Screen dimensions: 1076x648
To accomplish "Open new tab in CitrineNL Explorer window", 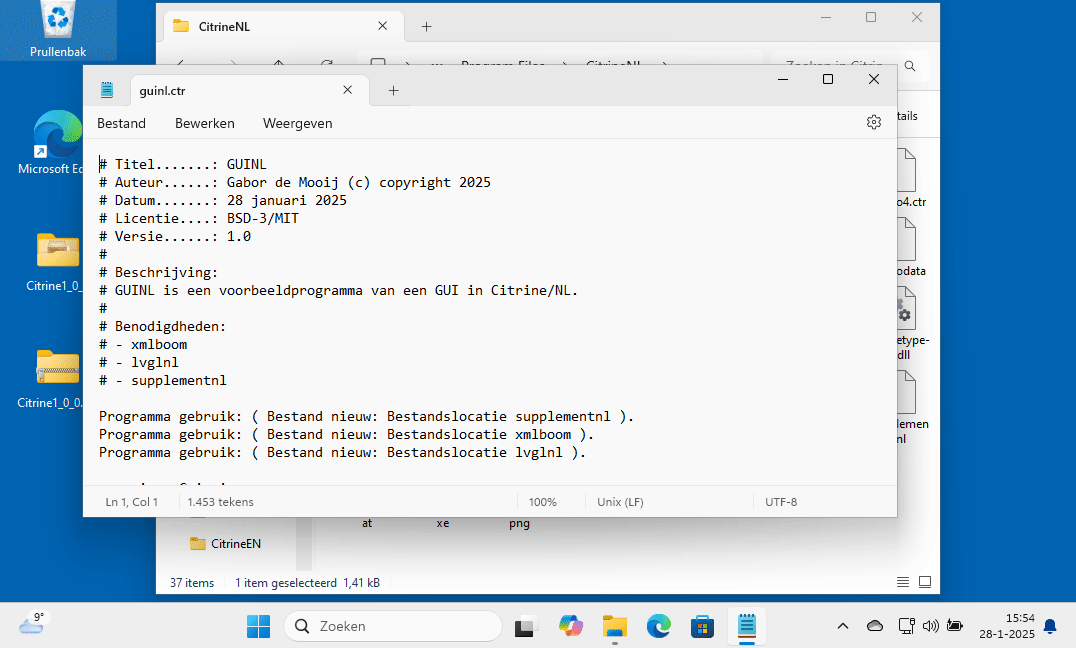I will click(426, 27).
